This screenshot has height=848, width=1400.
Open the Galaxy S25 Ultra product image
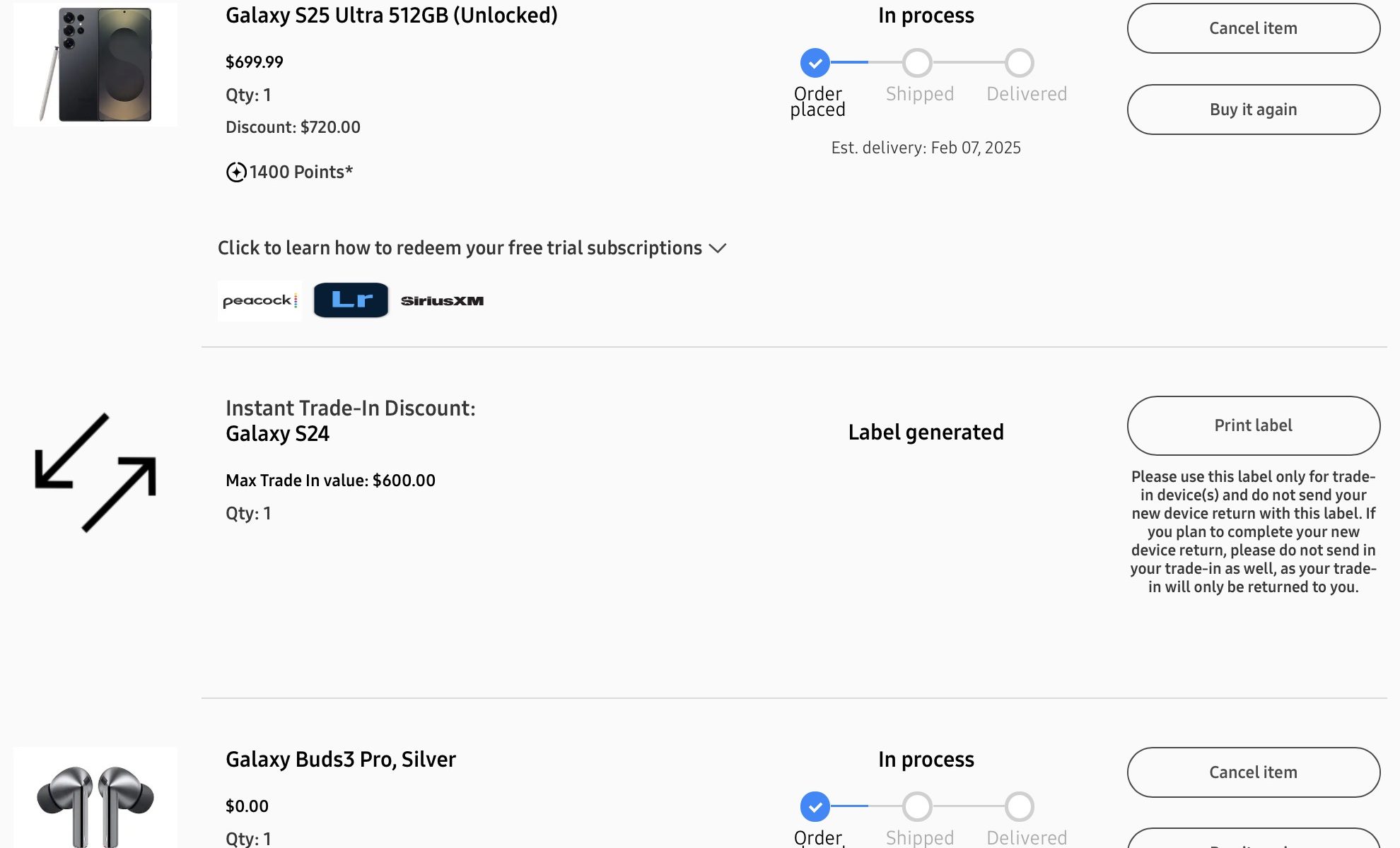click(95, 64)
